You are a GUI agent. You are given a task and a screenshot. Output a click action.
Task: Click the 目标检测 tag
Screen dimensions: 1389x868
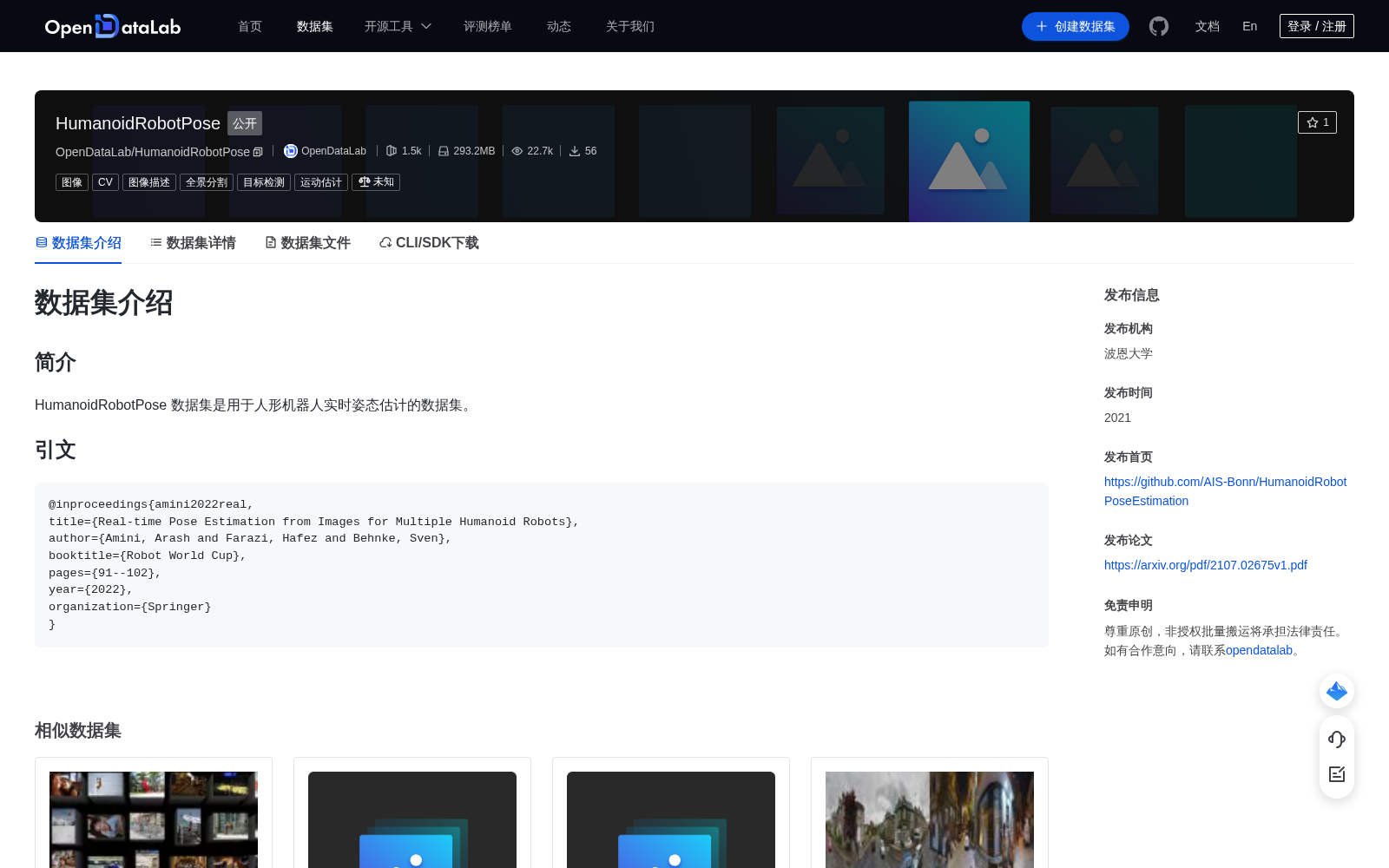coord(264,182)
